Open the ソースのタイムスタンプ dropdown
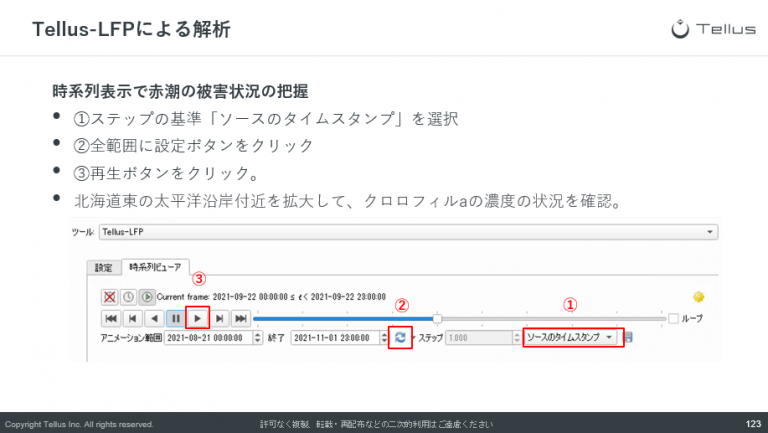This screenshot has height=433, width=768. tap(570, 337)
